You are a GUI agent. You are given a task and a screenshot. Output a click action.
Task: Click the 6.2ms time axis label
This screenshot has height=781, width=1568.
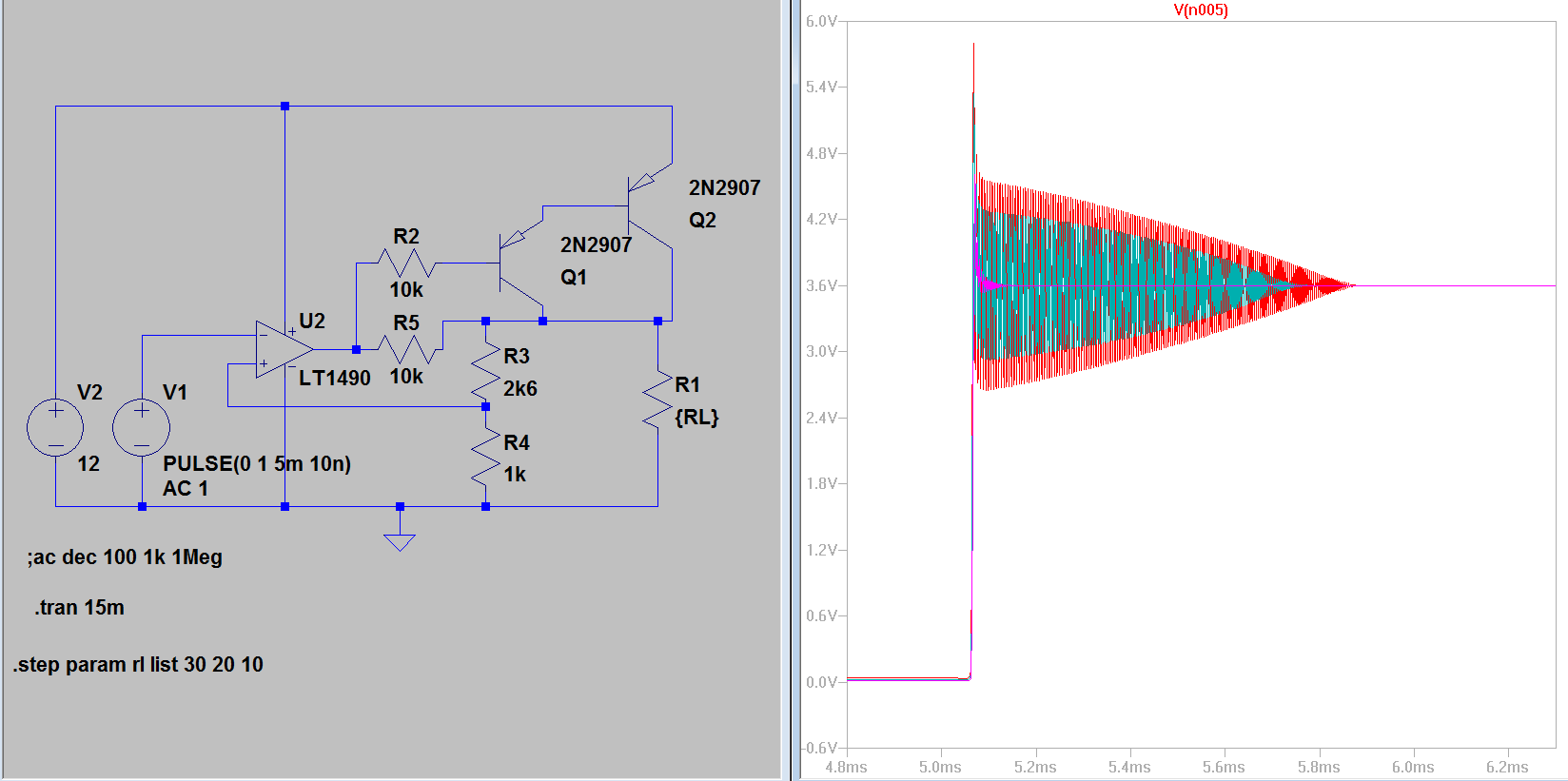[x=1507, y=767]
